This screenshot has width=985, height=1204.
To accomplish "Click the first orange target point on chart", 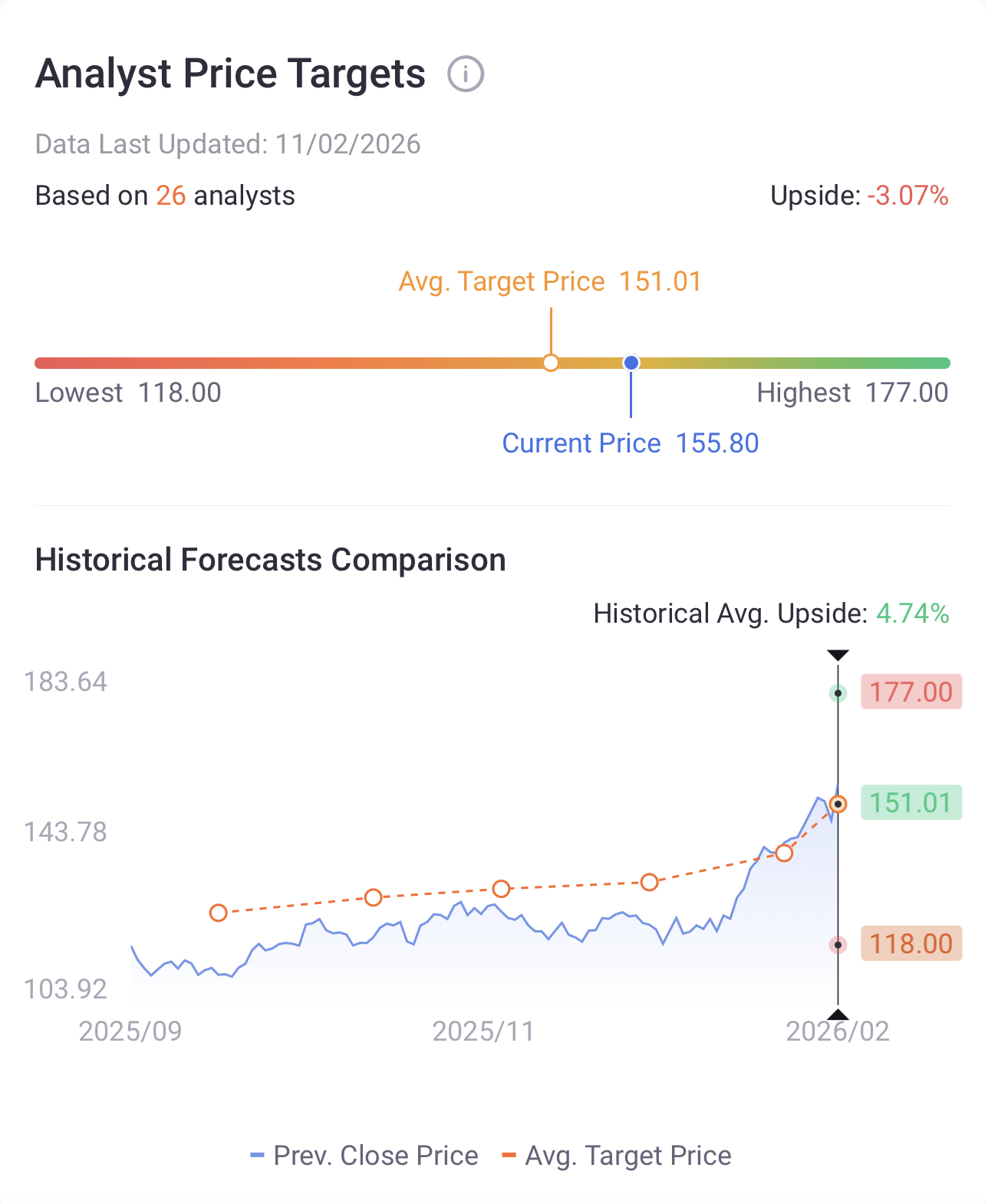I will tap(219, 913).
